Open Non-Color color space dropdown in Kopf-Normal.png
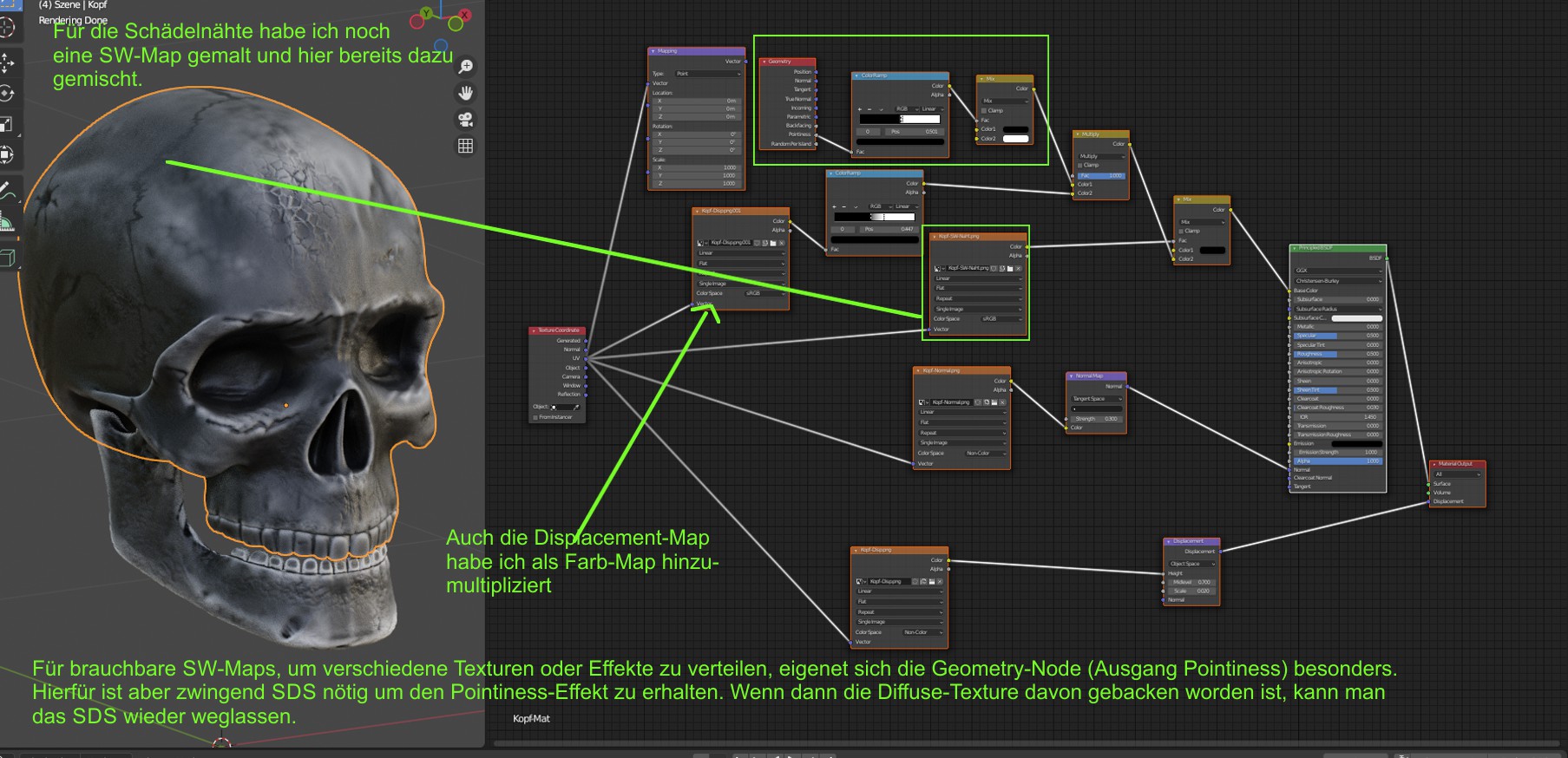Screen dimensions: 1568x758 (x=984, y=453)
